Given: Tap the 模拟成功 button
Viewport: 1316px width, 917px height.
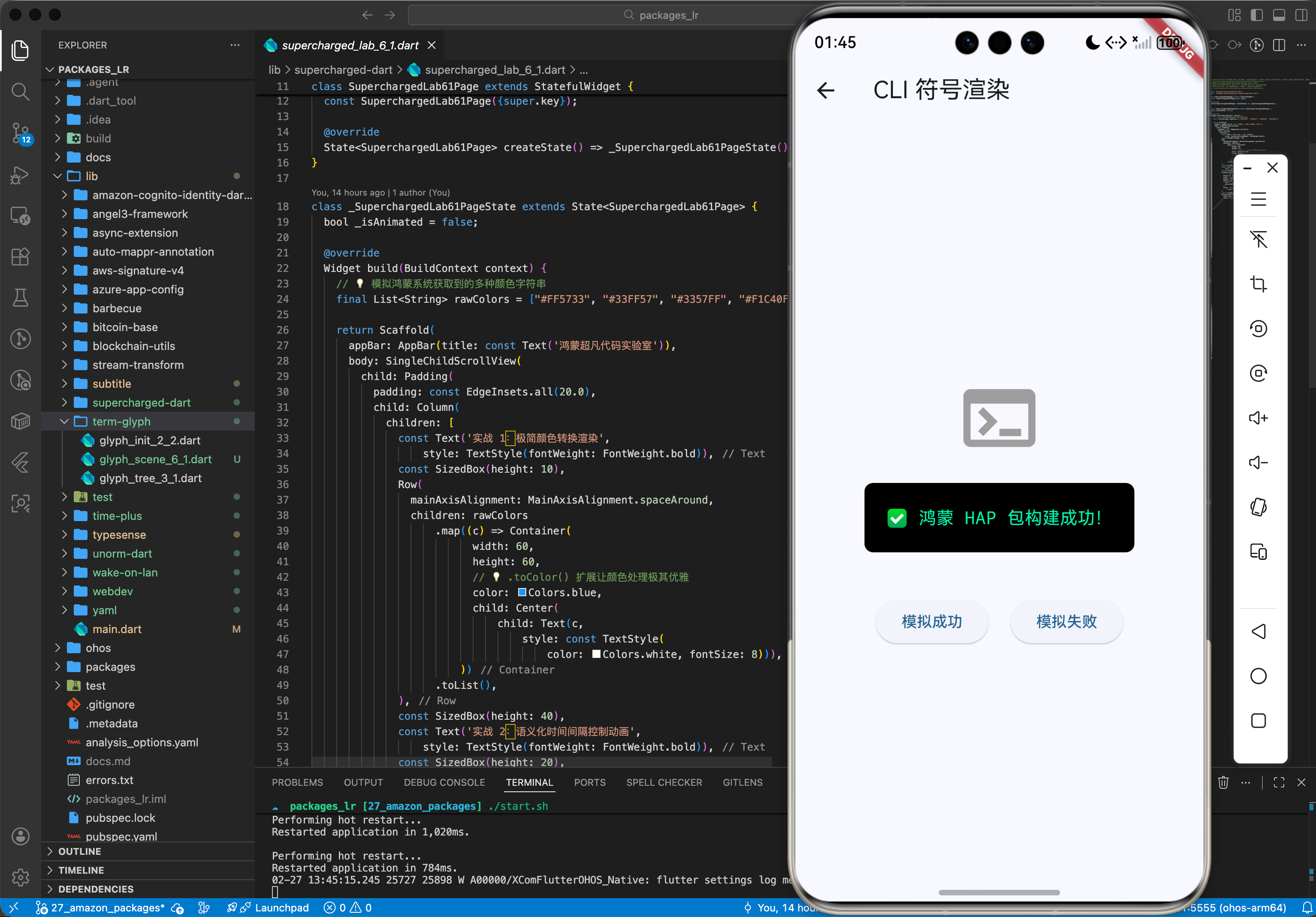Looking at the screenshot, I should click(931, 622).
